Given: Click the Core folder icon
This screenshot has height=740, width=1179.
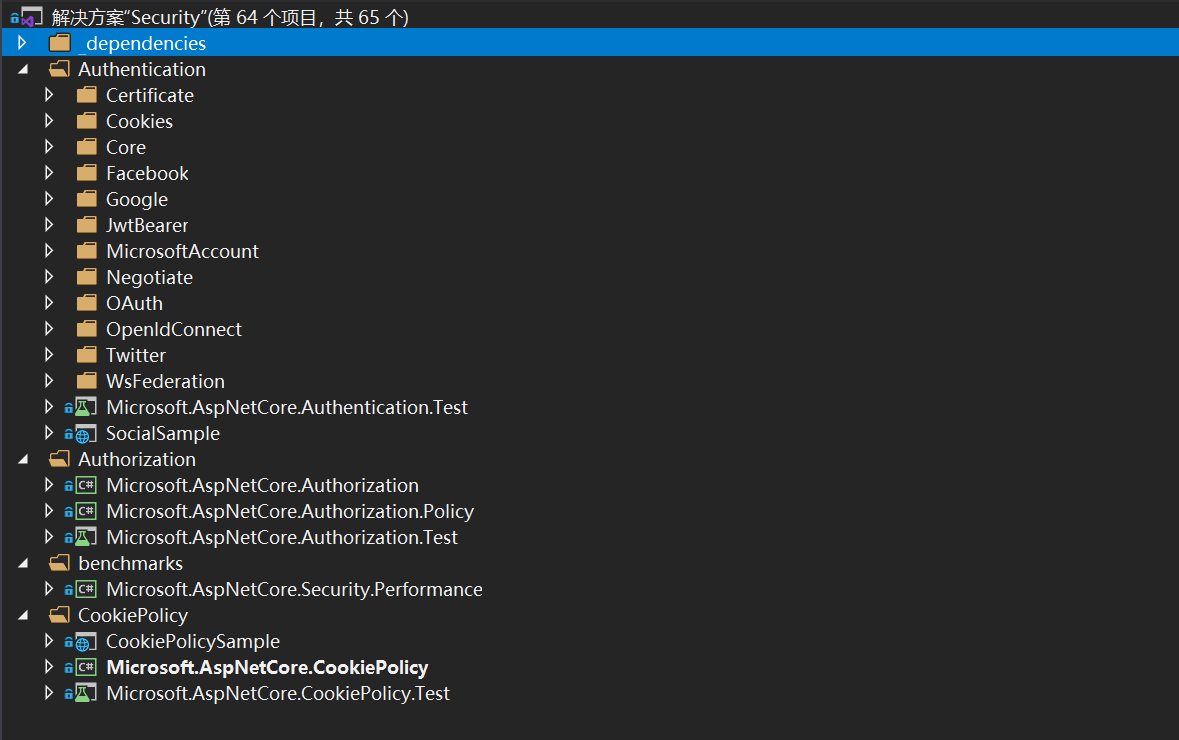Looking at the screenshot, I should tap(87, 147).
